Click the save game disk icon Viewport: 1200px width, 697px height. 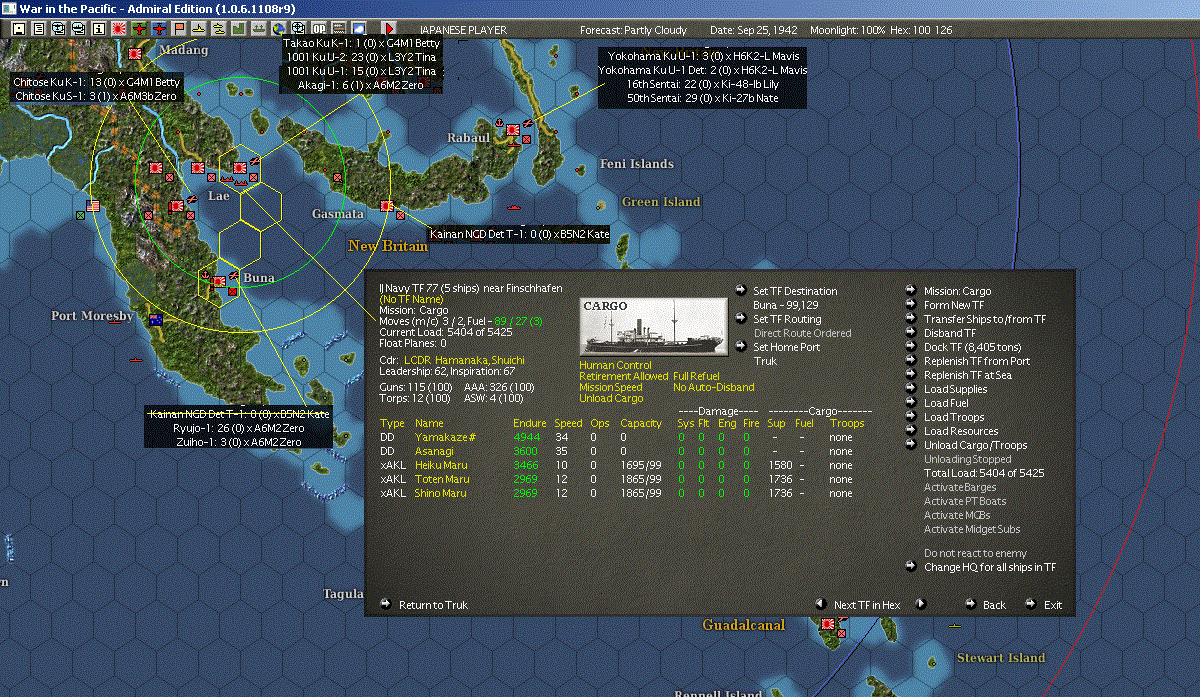pos(19,29)
